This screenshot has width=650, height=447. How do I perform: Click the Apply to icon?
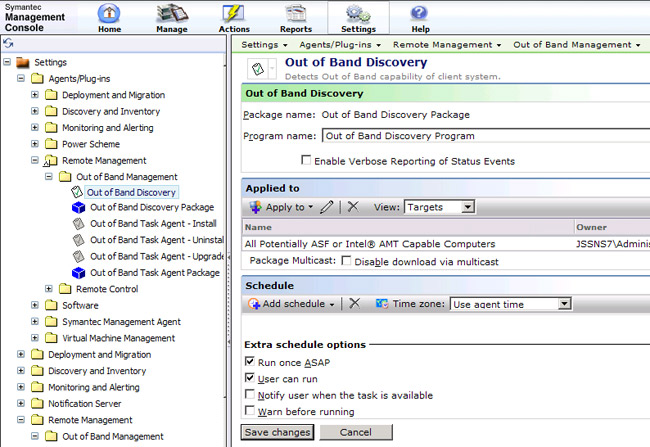point(255,206)
